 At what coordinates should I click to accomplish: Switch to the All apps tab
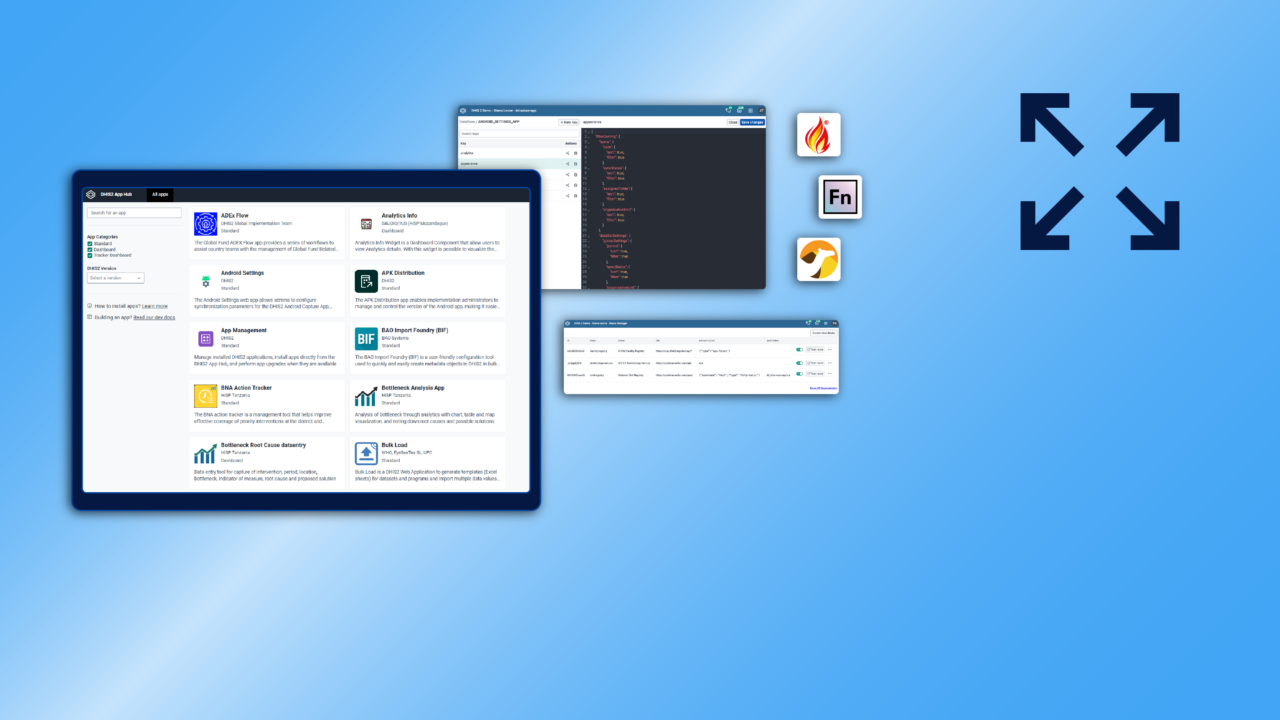[160, 194]
